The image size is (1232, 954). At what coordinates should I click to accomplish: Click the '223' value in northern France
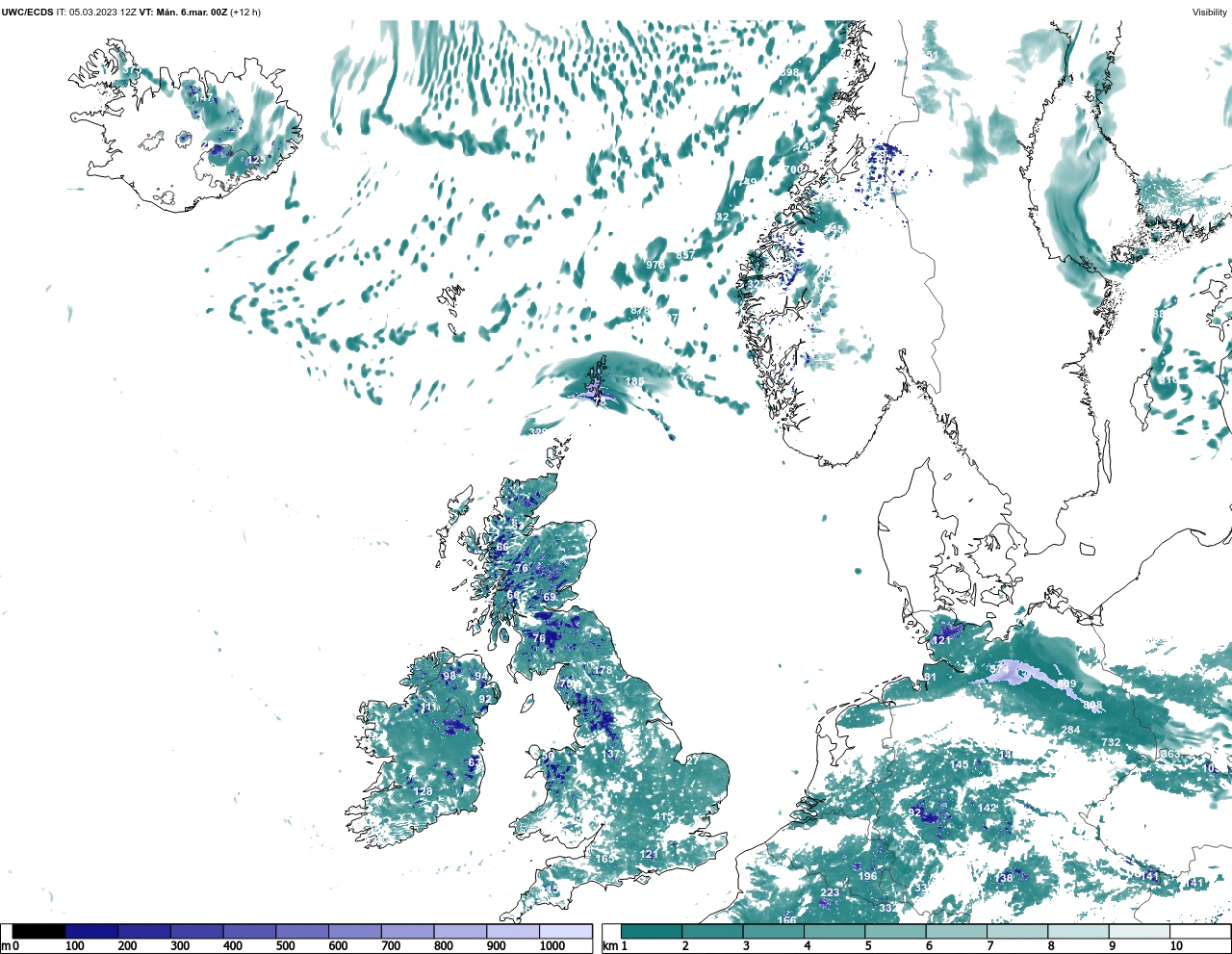click(x=831, y=893)
